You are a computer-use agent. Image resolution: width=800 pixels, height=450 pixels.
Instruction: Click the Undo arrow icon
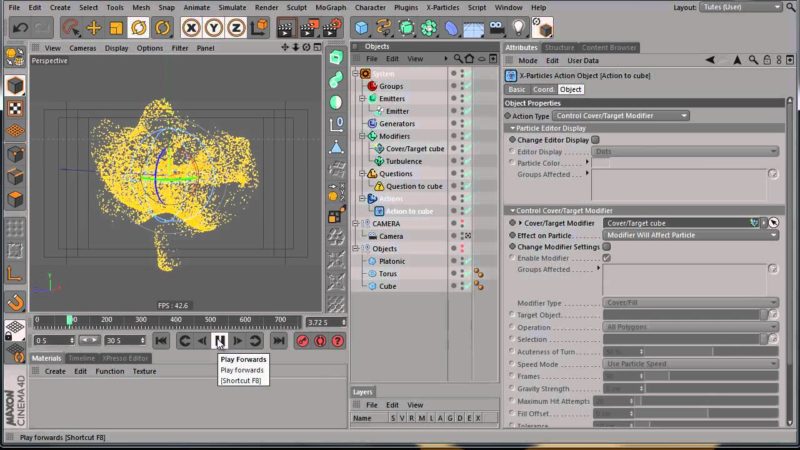coord(19,27)
